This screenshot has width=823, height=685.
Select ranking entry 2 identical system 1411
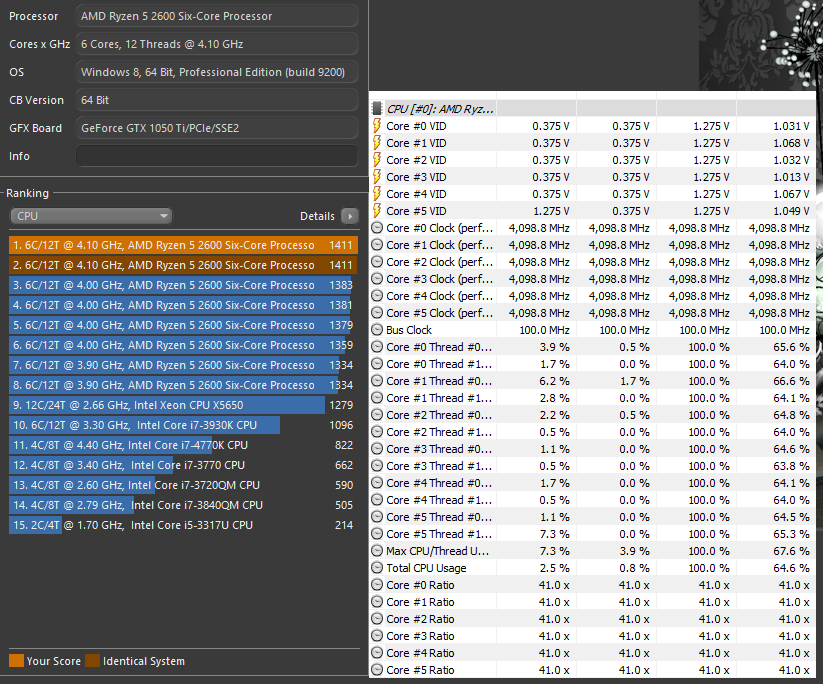(183, 265)
